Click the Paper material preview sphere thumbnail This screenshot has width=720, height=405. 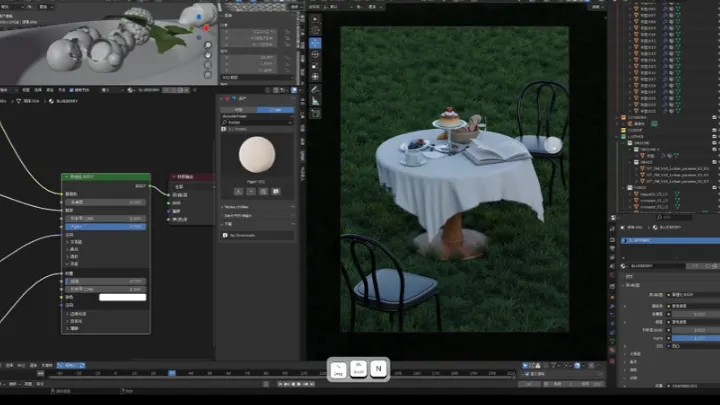(257, 155)
